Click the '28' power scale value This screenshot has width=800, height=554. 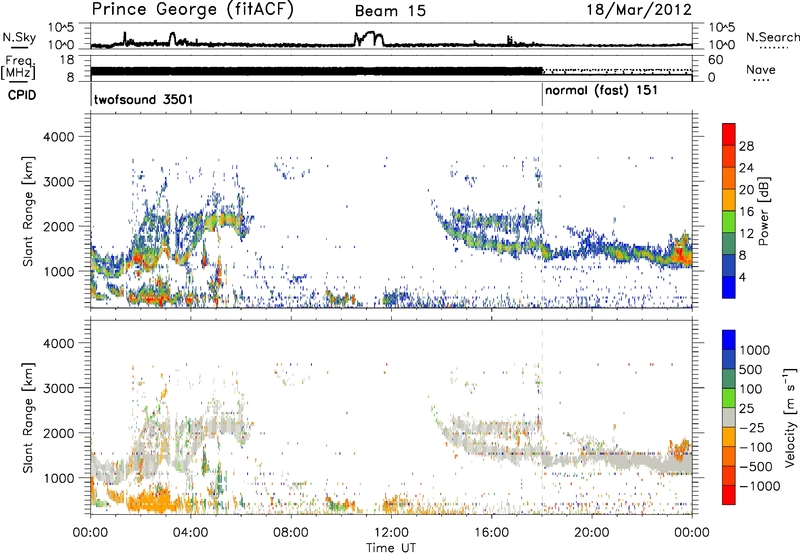746,146
